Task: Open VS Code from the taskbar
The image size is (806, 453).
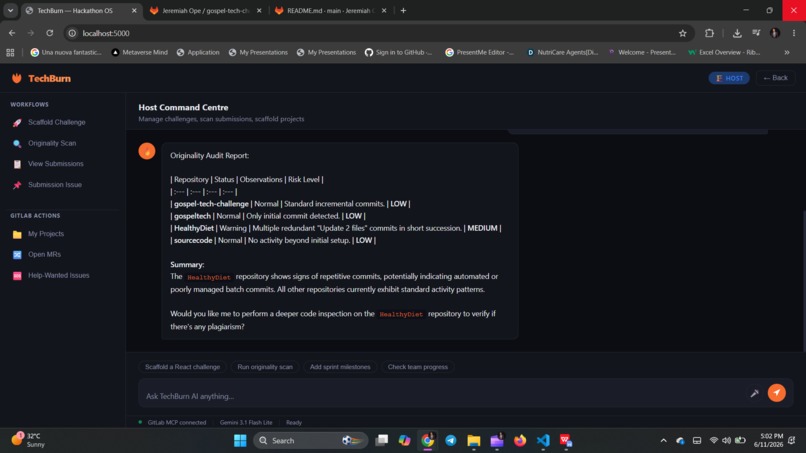Action: 543,441
